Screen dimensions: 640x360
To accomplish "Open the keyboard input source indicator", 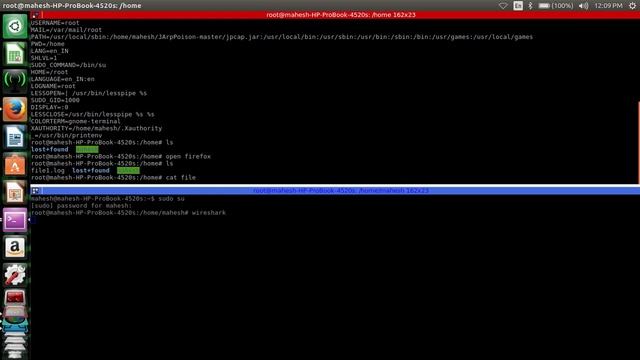I will click(518, 6).
